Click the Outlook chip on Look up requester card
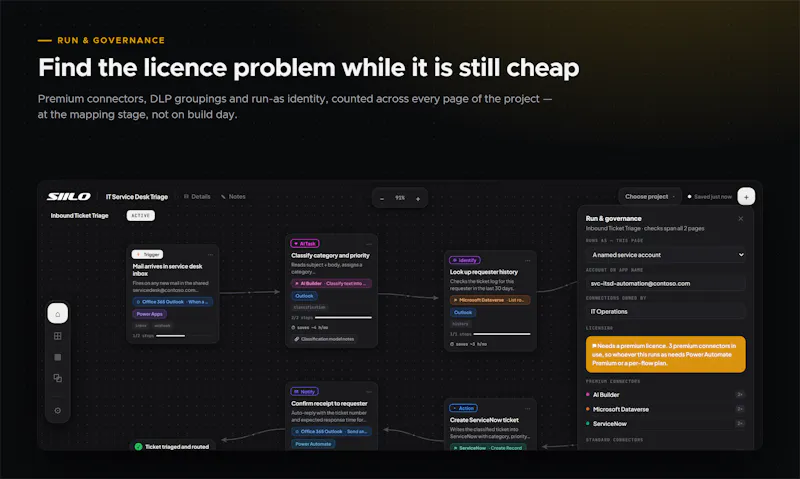 click(x=463, y=312)
